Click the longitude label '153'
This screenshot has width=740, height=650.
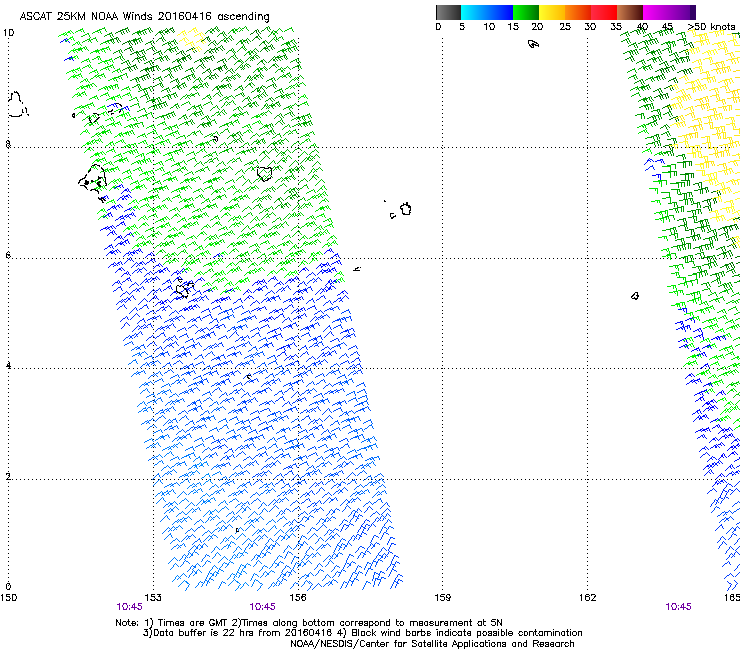(153, 598)
